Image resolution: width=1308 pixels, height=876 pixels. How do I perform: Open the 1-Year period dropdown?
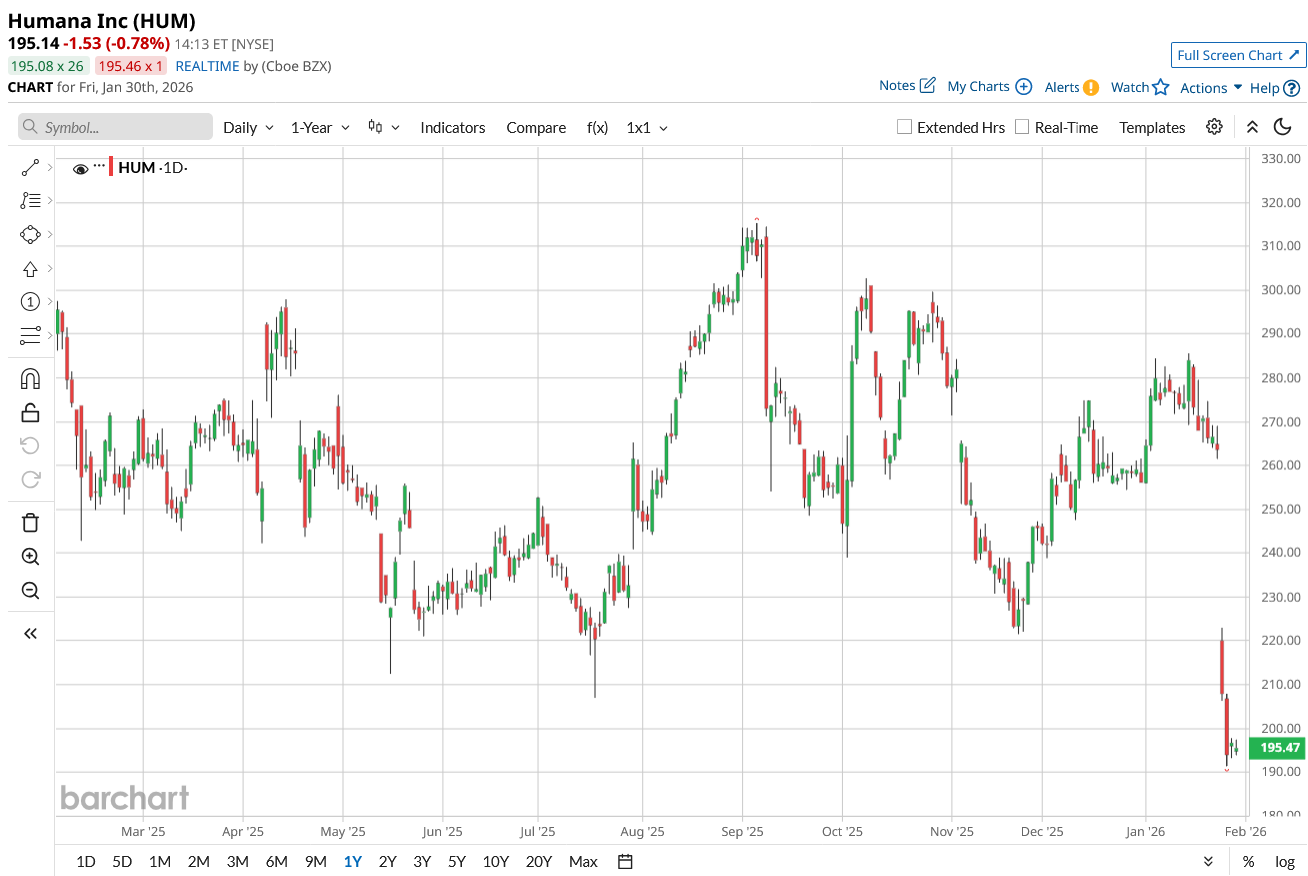coord(320,127)
